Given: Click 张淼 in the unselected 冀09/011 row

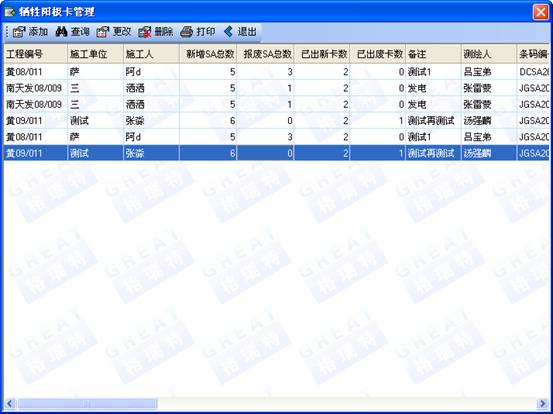Looking at the screenshot, I should 152,121.
